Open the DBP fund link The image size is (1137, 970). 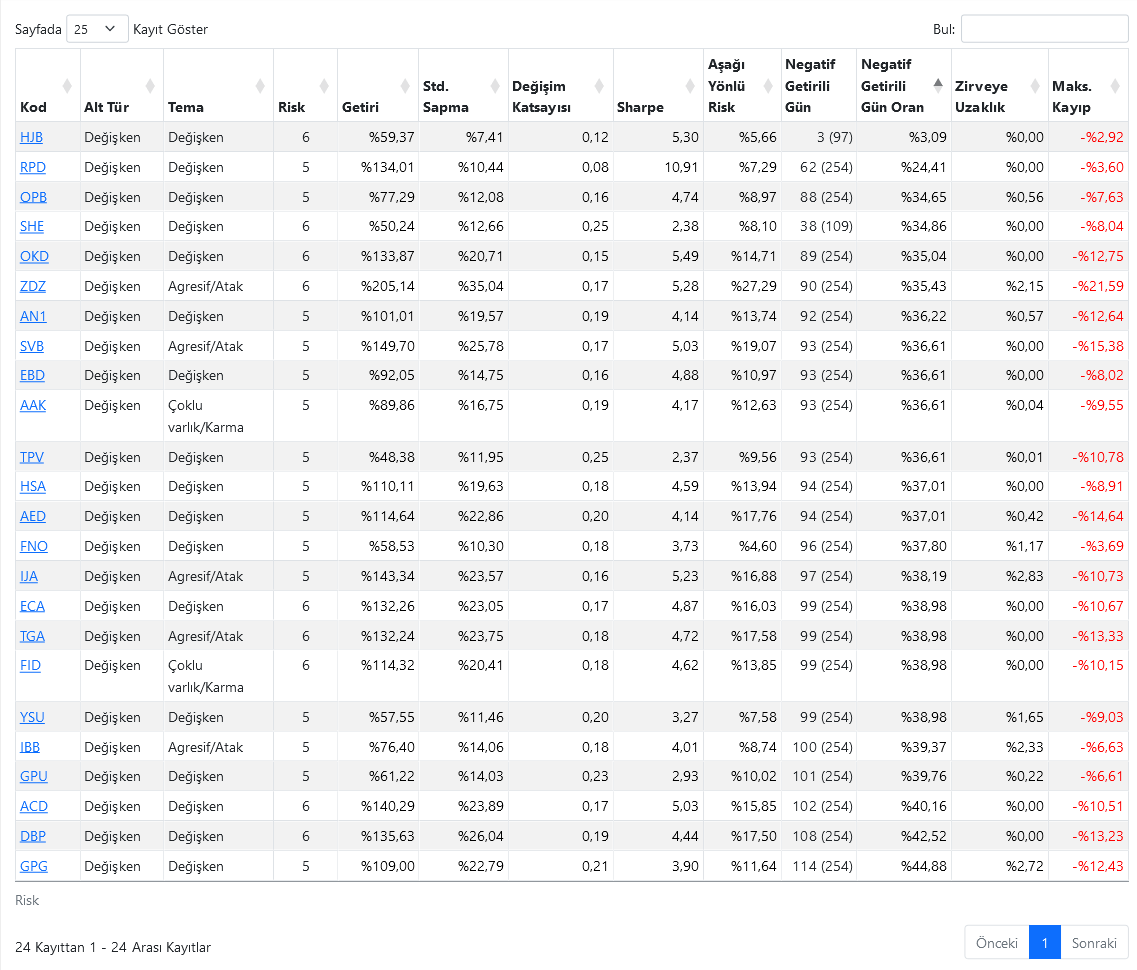tap(33, 836)
